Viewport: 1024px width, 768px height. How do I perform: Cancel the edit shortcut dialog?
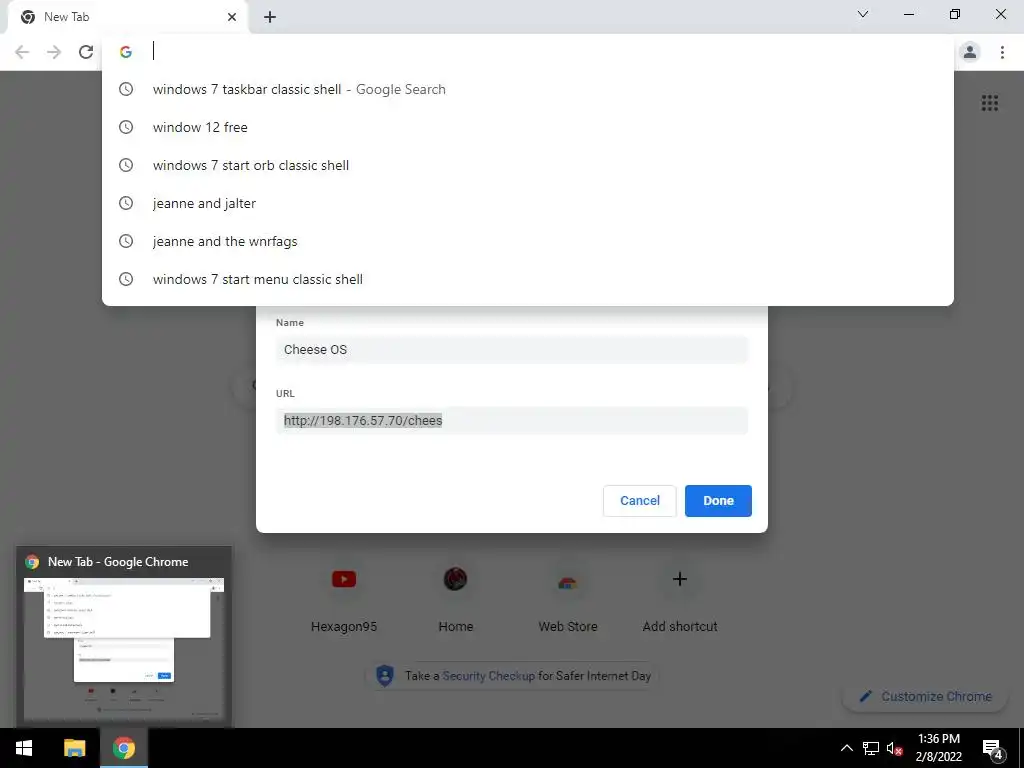(639, 501)
